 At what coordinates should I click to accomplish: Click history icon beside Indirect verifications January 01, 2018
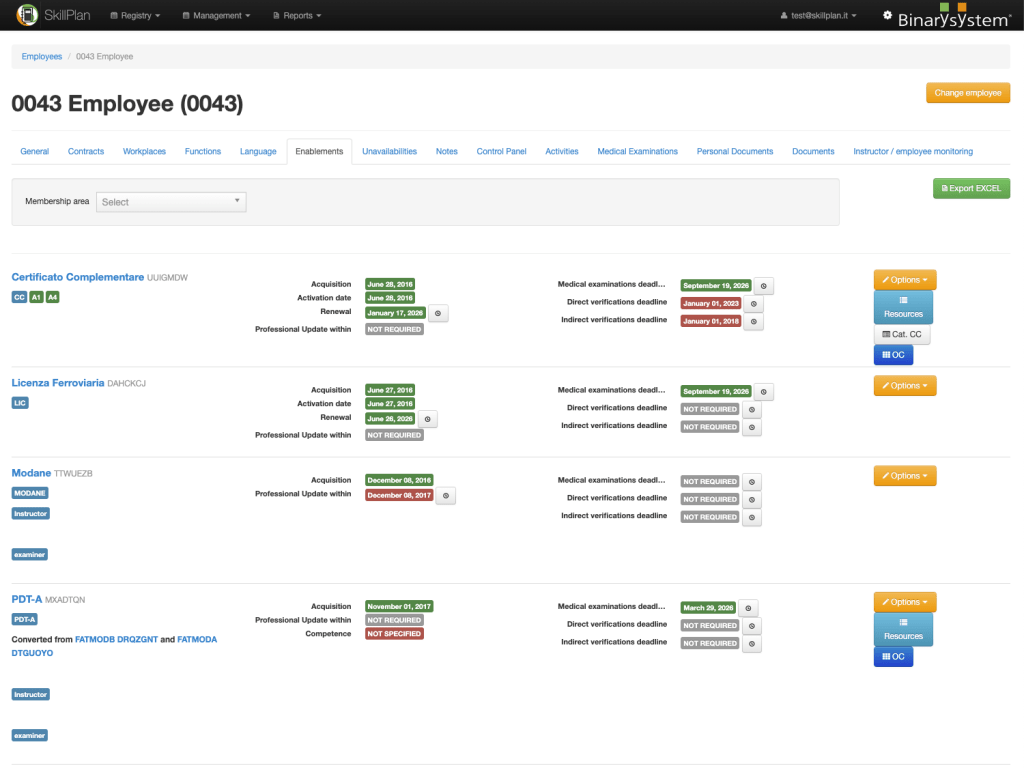[754, 321]
